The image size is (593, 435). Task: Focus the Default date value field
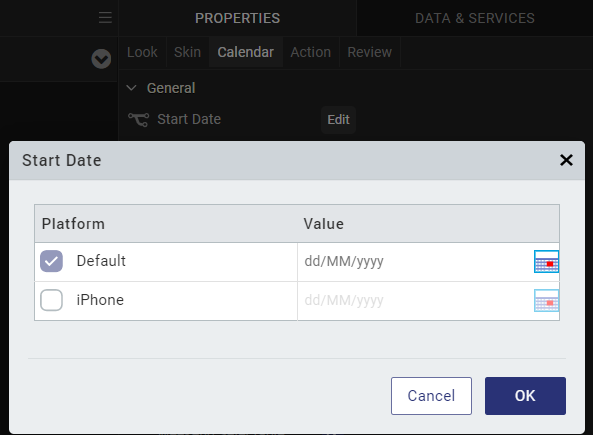click(x=416, y=261)
